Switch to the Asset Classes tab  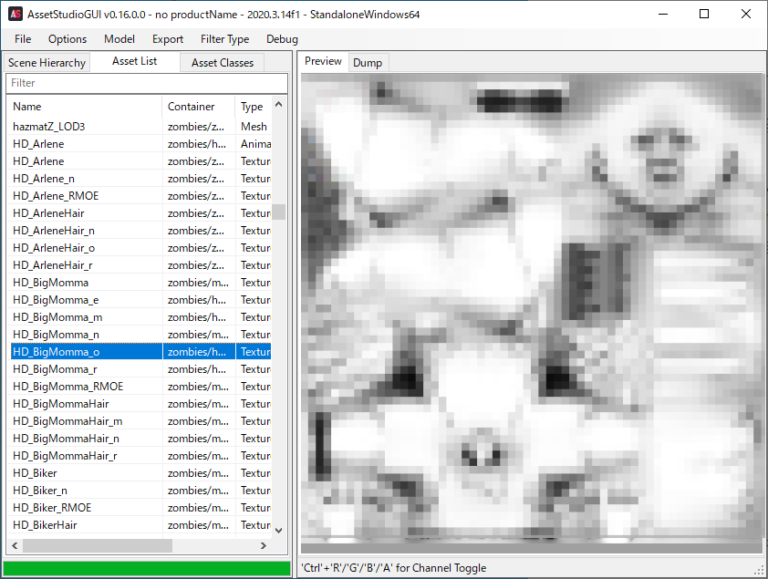point(222,63)
